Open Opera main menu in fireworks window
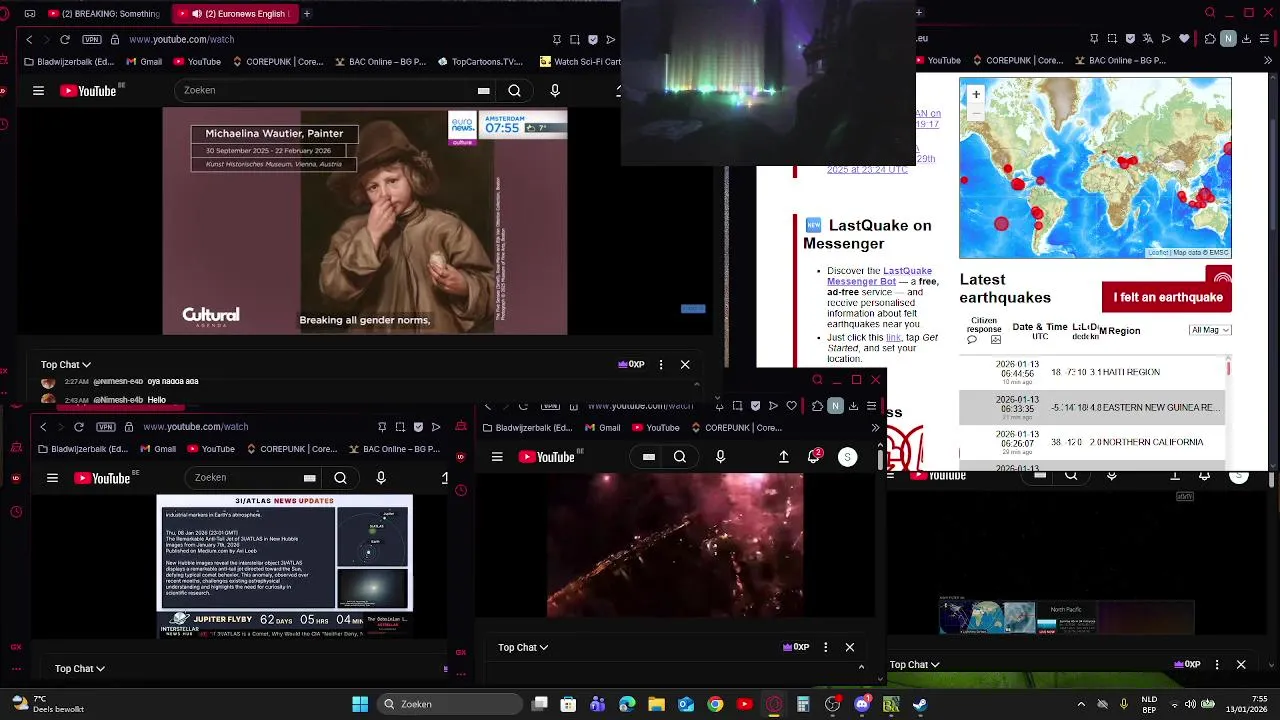 (x=871, y=406)
